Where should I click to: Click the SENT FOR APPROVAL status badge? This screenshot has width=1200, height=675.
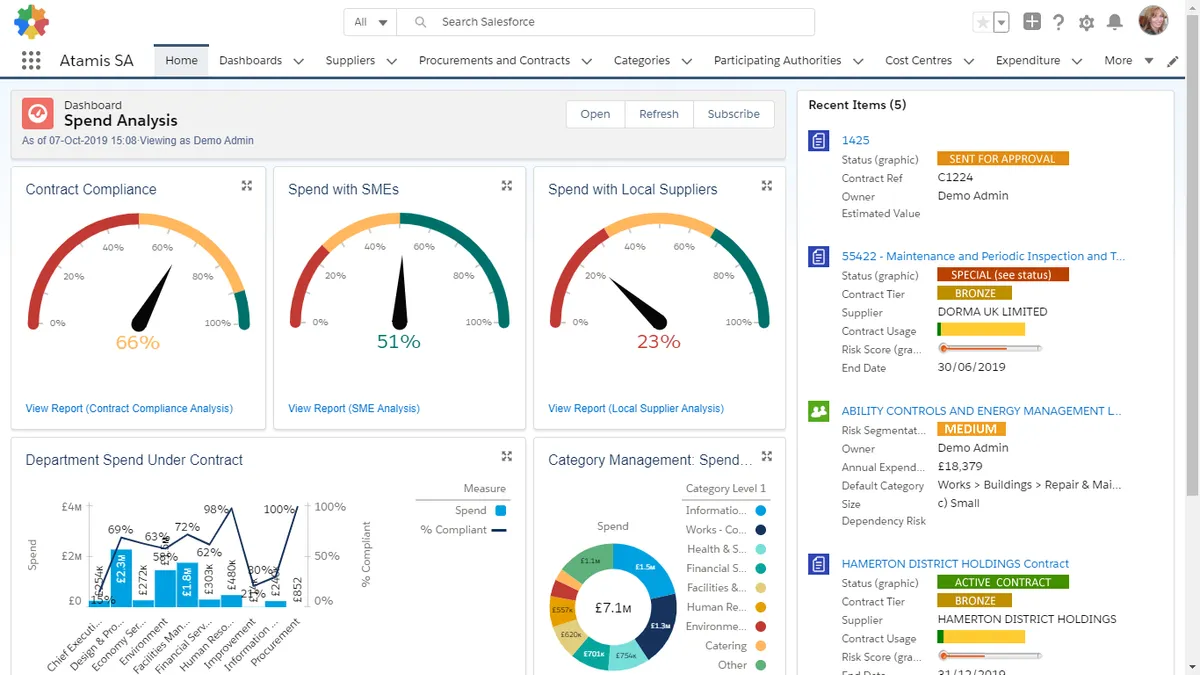(x=1003, y=159)
